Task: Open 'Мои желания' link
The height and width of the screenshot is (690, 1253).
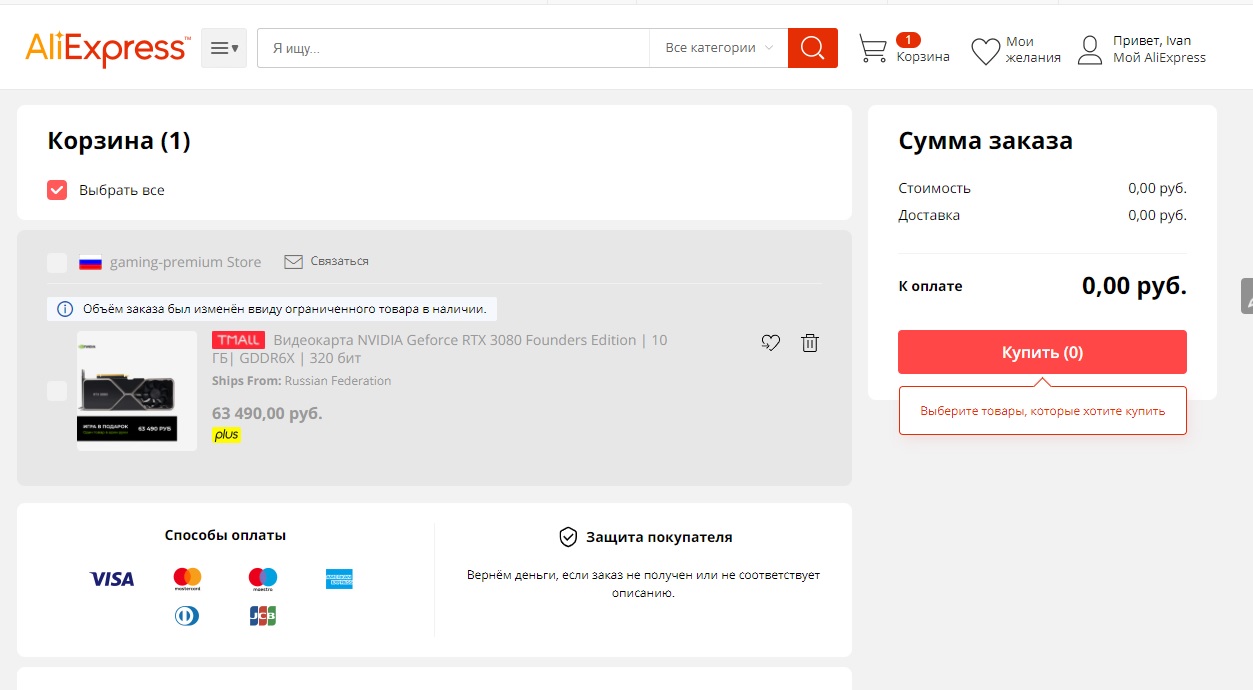Action: 1033,49
